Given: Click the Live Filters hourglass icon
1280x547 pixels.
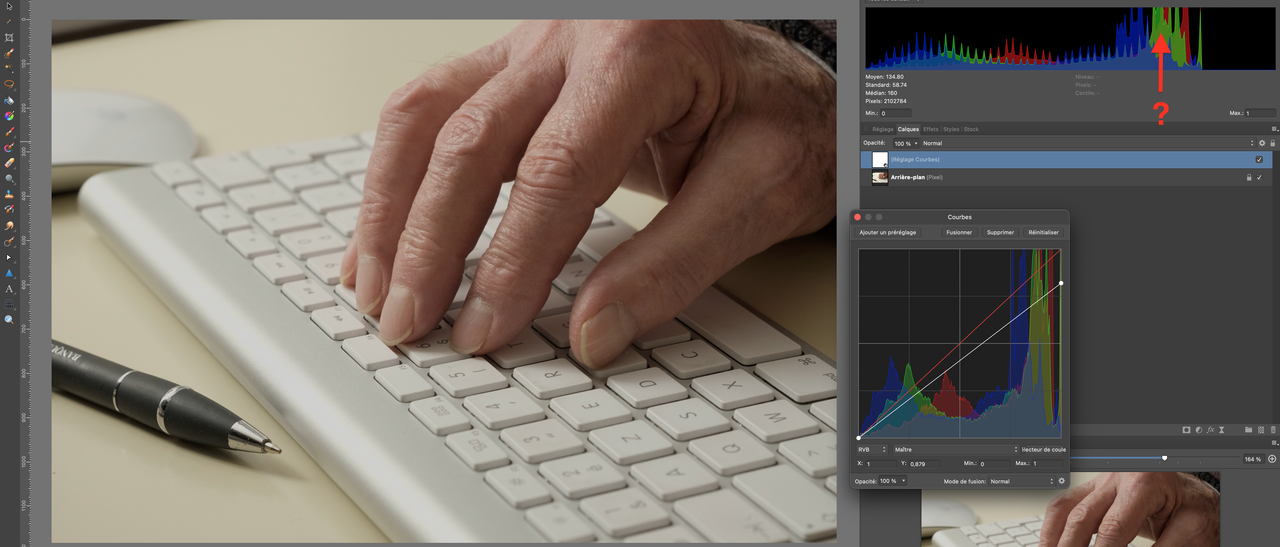Looking at the screenshot, I should tap(1222, 430).
